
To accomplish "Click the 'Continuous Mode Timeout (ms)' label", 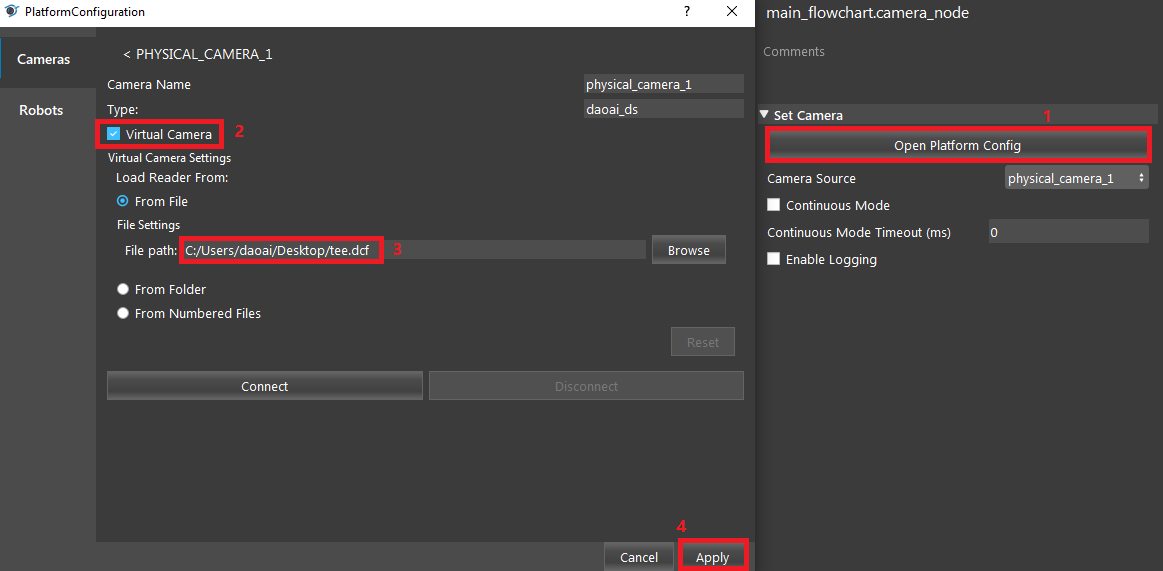I will 859,232.
